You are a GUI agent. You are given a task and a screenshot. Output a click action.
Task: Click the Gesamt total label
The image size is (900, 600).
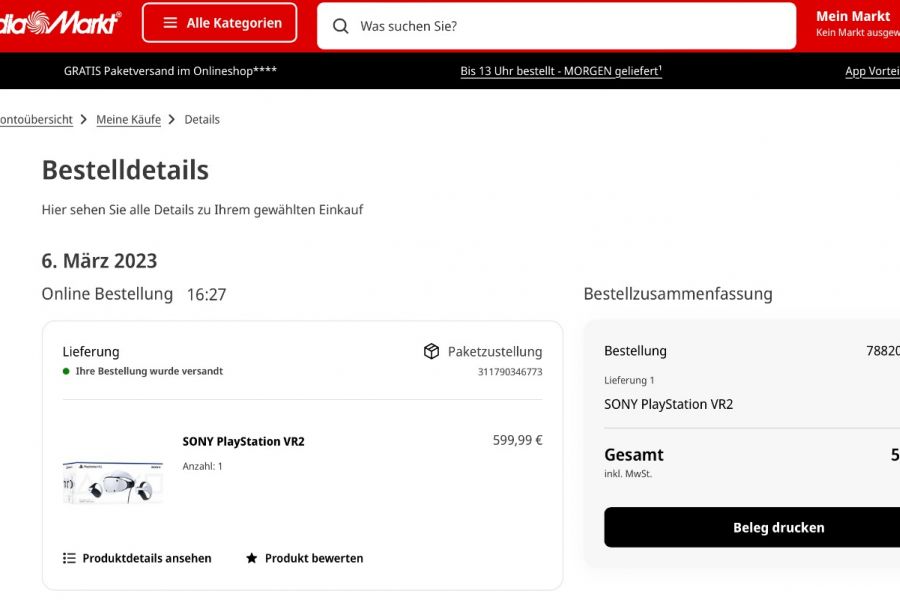(x=634, y=455)
